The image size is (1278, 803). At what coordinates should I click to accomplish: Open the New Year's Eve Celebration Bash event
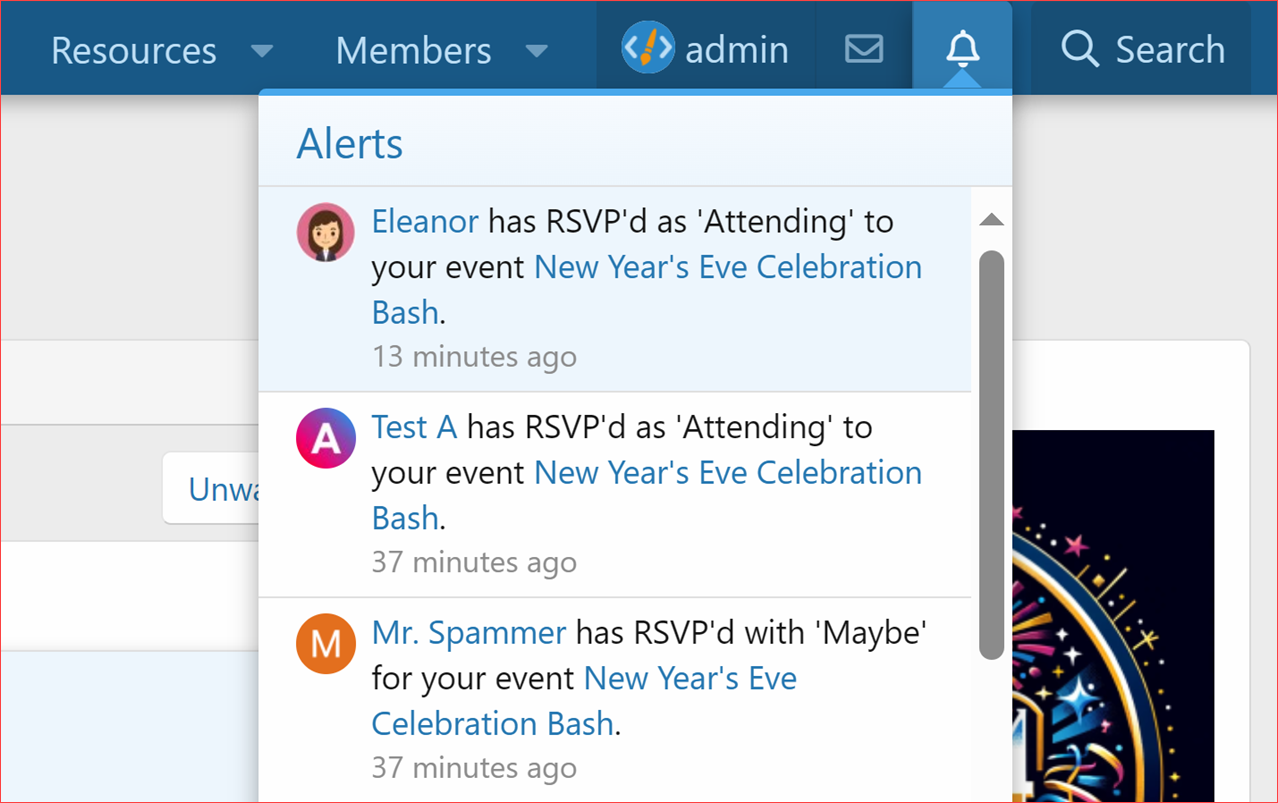click(727, 266)
